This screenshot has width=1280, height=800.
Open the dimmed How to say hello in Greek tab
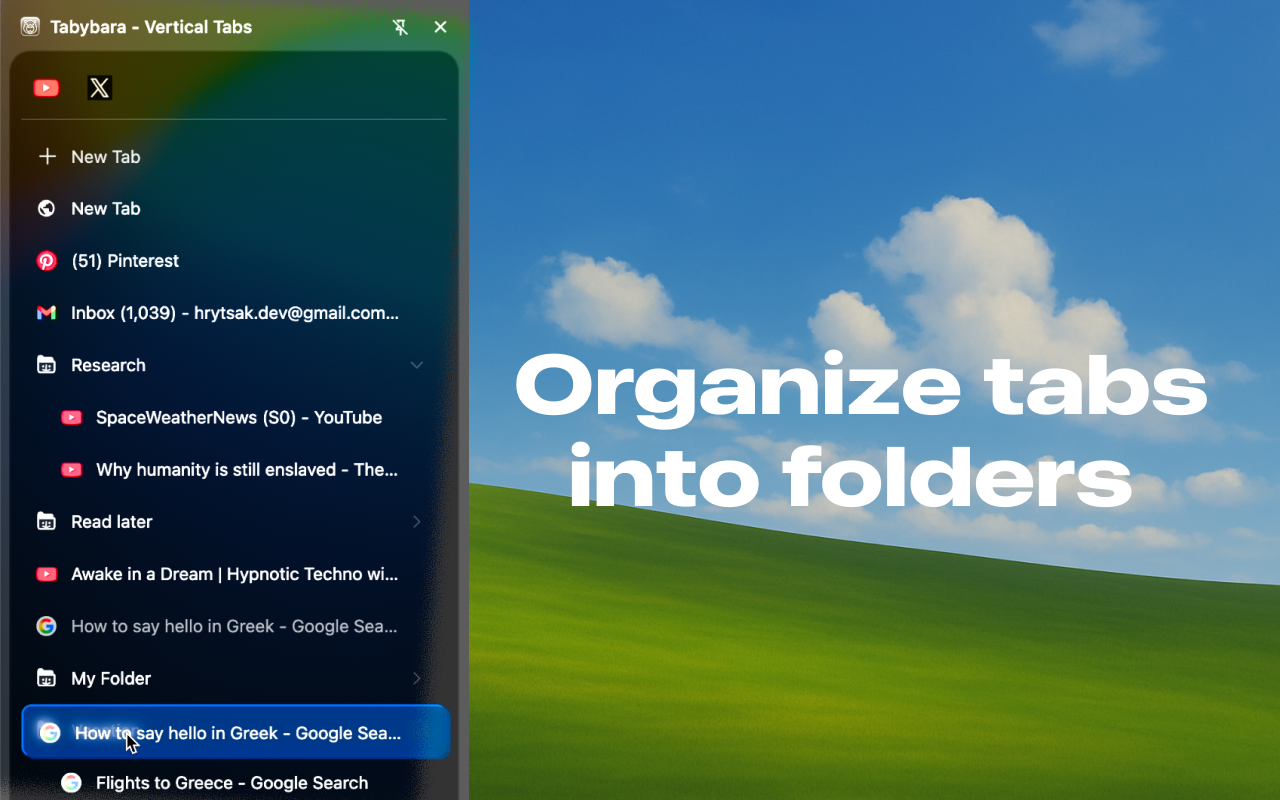point(234,626)
